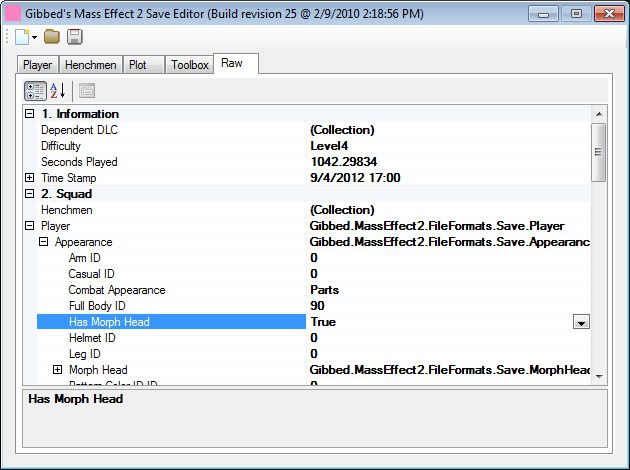The width and height of the screenshot is (630, 470).
Task: Click the New save file icon
Action: (x=22, y=37)
